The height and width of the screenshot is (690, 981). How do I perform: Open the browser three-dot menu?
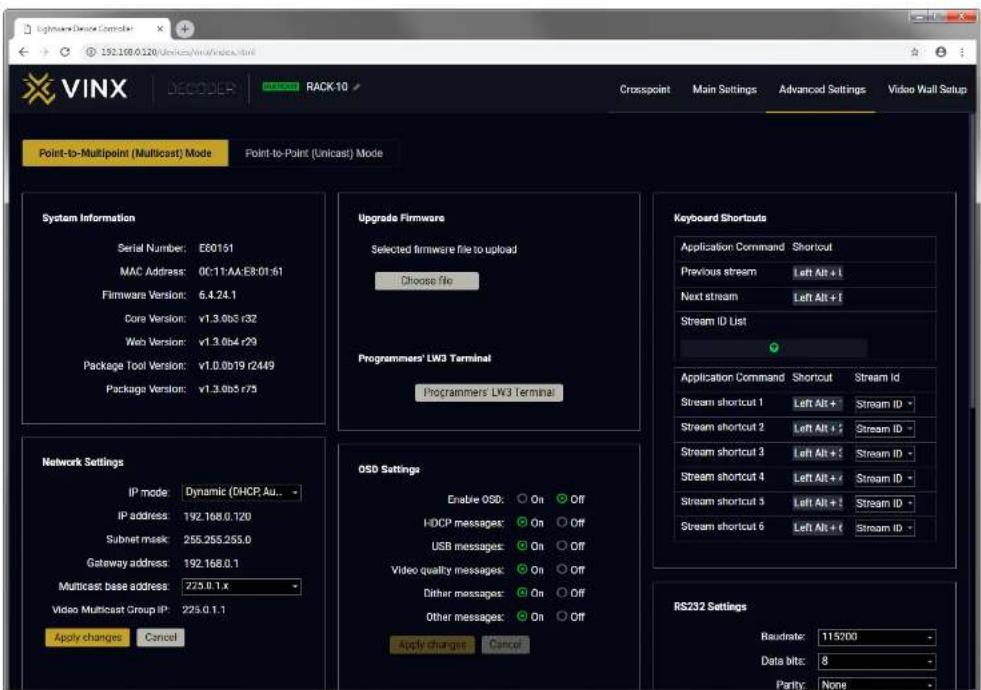(x=962, y=52)
